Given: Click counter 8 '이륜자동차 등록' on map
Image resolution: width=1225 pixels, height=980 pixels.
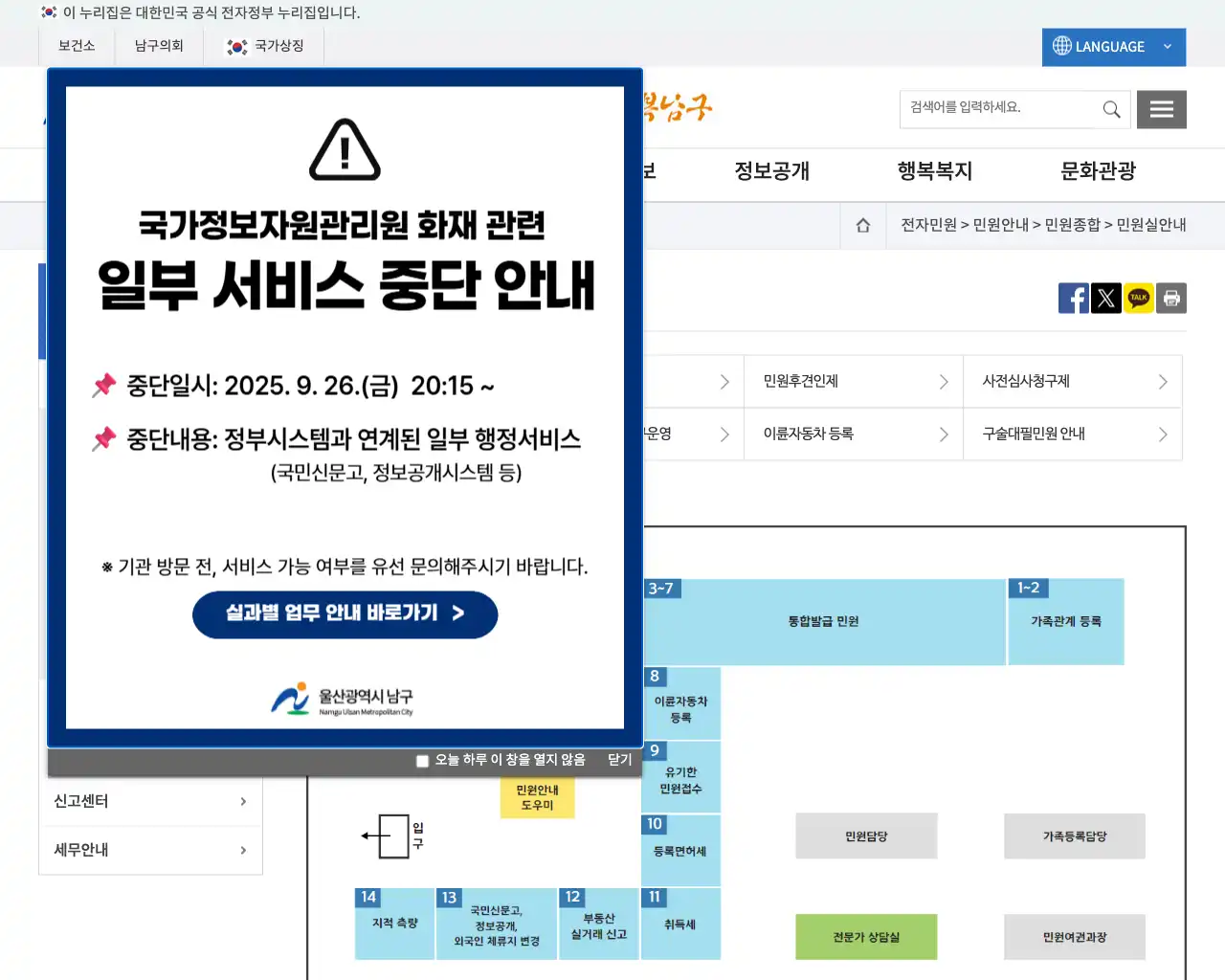Looking at the screenshot, I should (x=680, y=704).
